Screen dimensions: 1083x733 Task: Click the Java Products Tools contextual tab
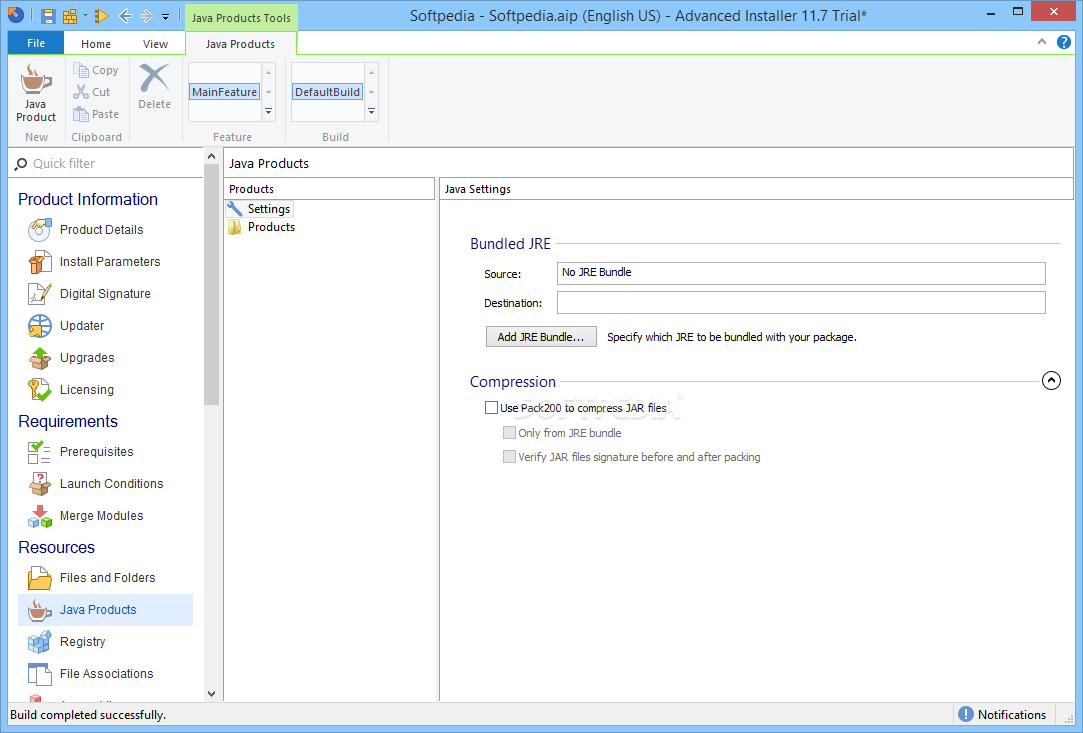[241, 18]
